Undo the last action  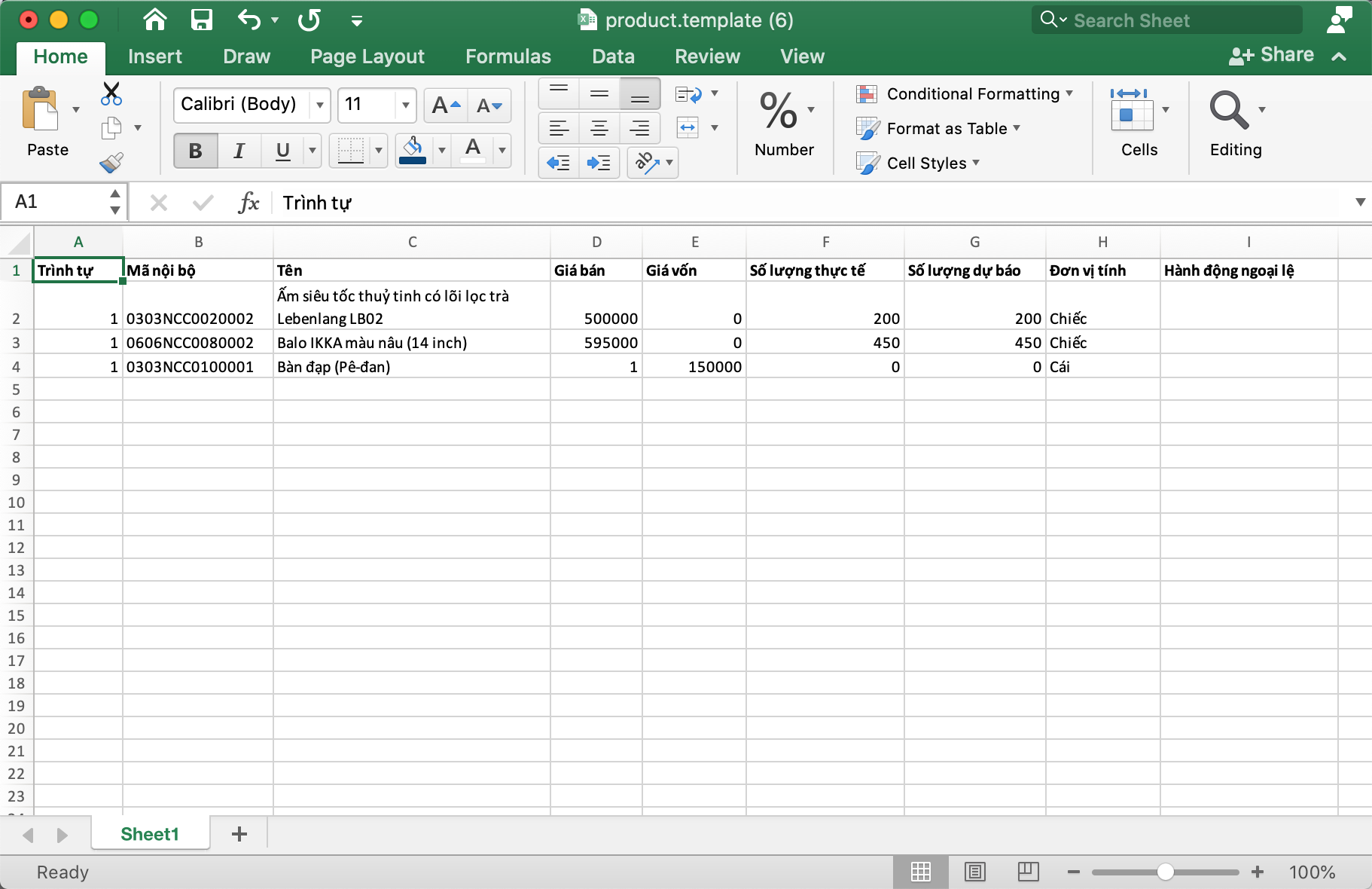click(249, 20)
